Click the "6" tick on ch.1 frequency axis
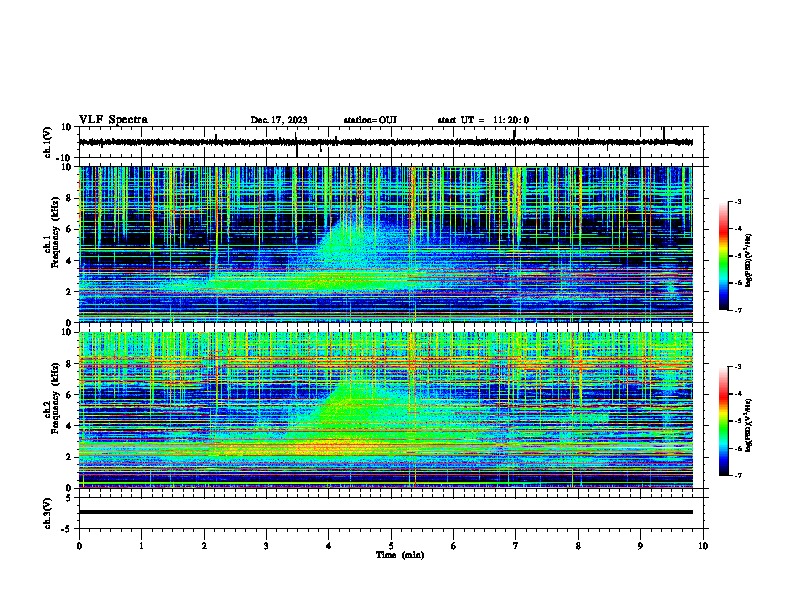The width and height of the screenshot is (792, 612). (x=69, y=229)
